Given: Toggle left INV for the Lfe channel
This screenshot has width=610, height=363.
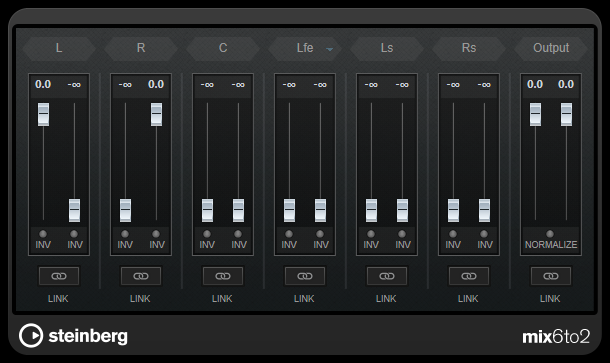Looking at the screenshot, I should [x=289, y=234].
